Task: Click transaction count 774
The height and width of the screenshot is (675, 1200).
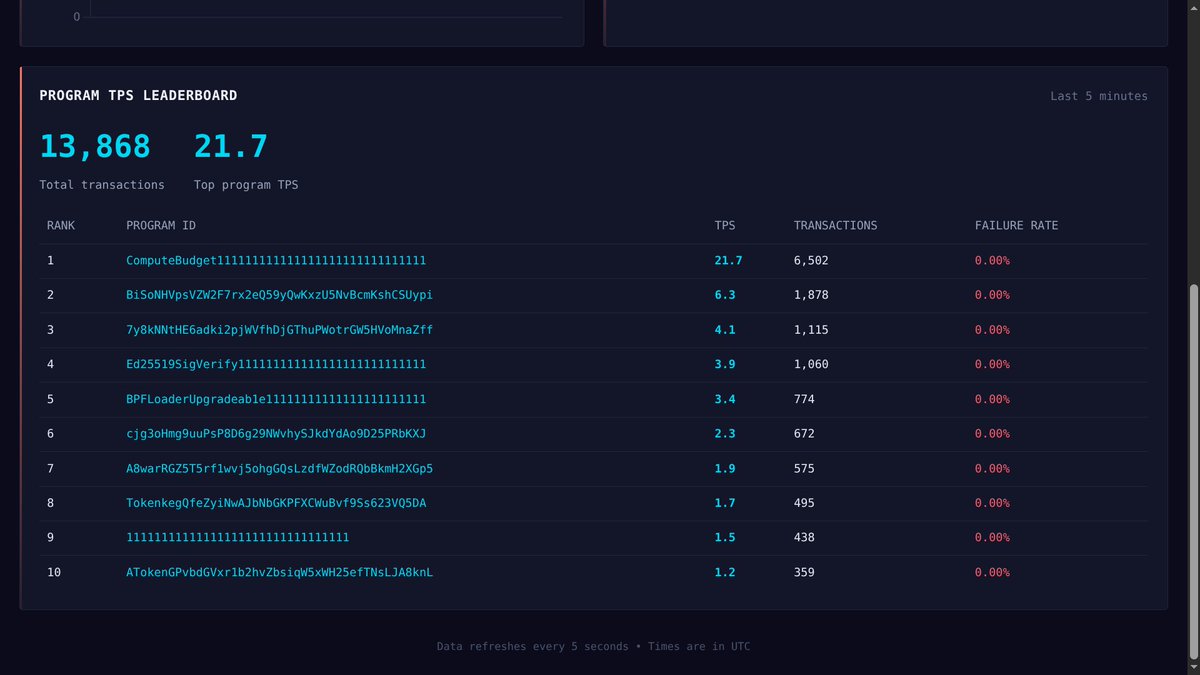Action: pos(804,399)
